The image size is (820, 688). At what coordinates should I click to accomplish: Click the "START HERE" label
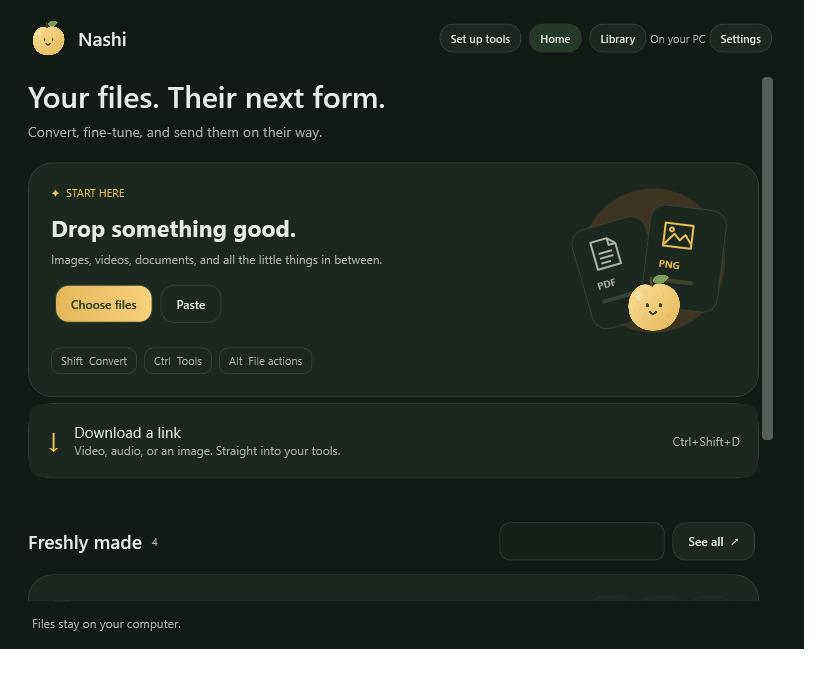(95, 193)
